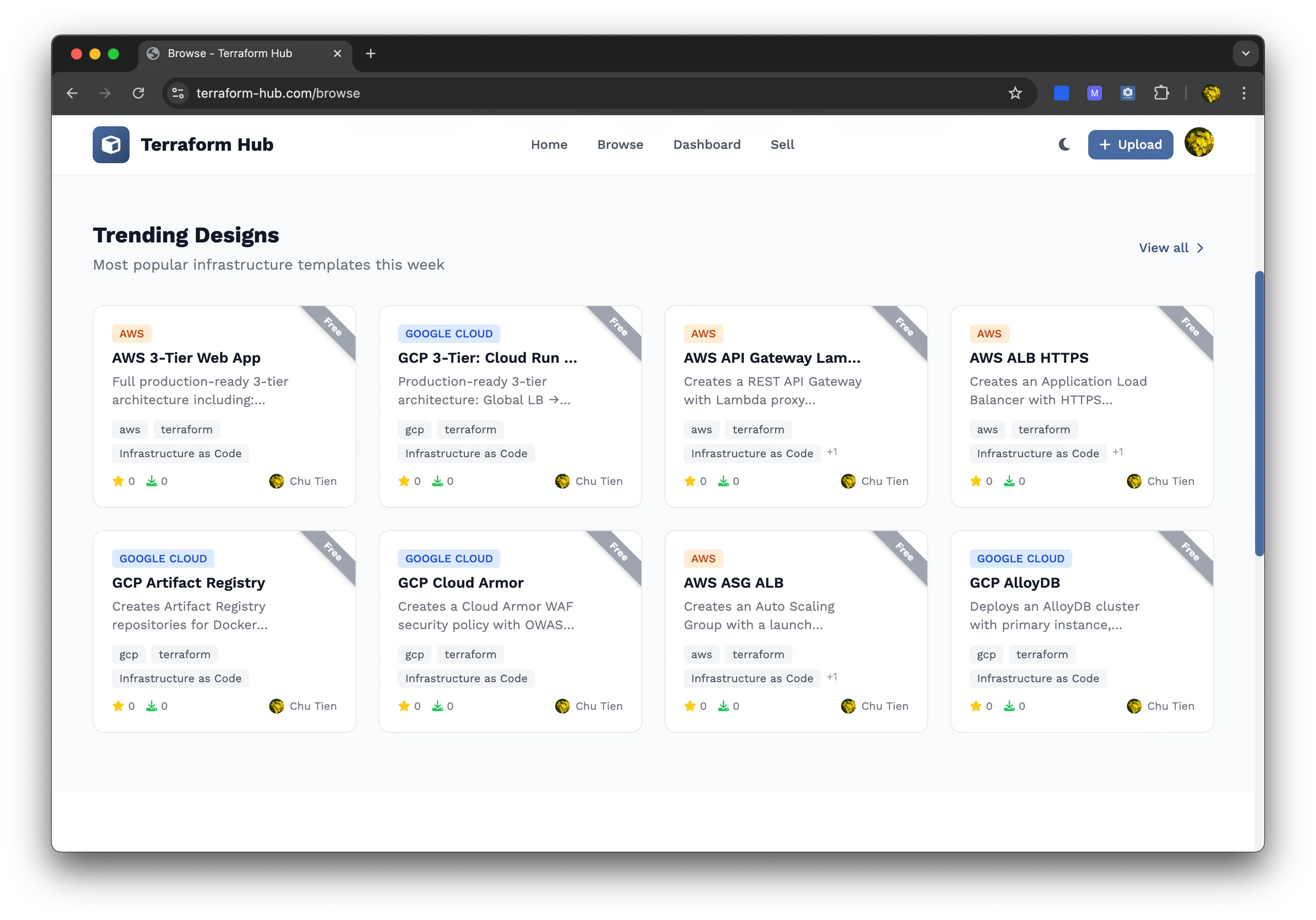Viewport: 1316px width, 920px height.
Task: Go to Home in navigation
Action: pos(549,144)
